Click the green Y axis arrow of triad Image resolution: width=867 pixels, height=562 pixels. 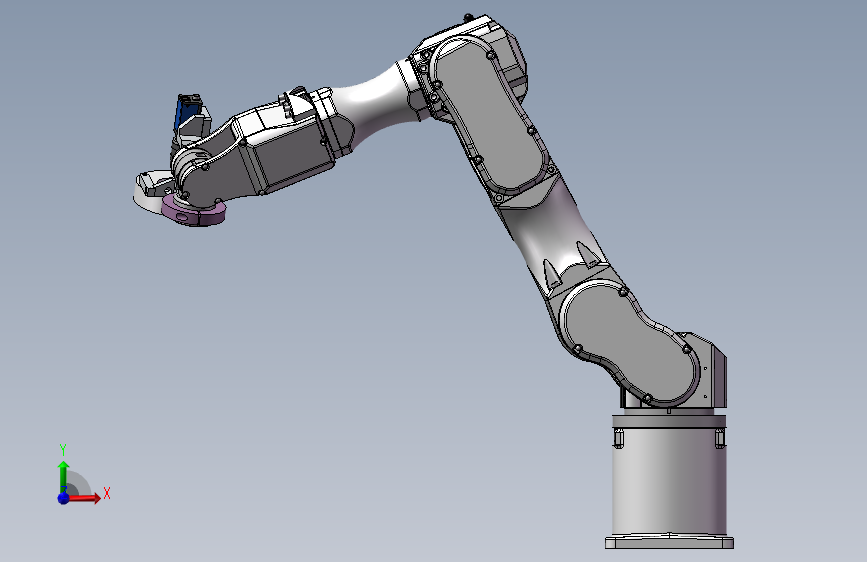click(x=63, y=477)
